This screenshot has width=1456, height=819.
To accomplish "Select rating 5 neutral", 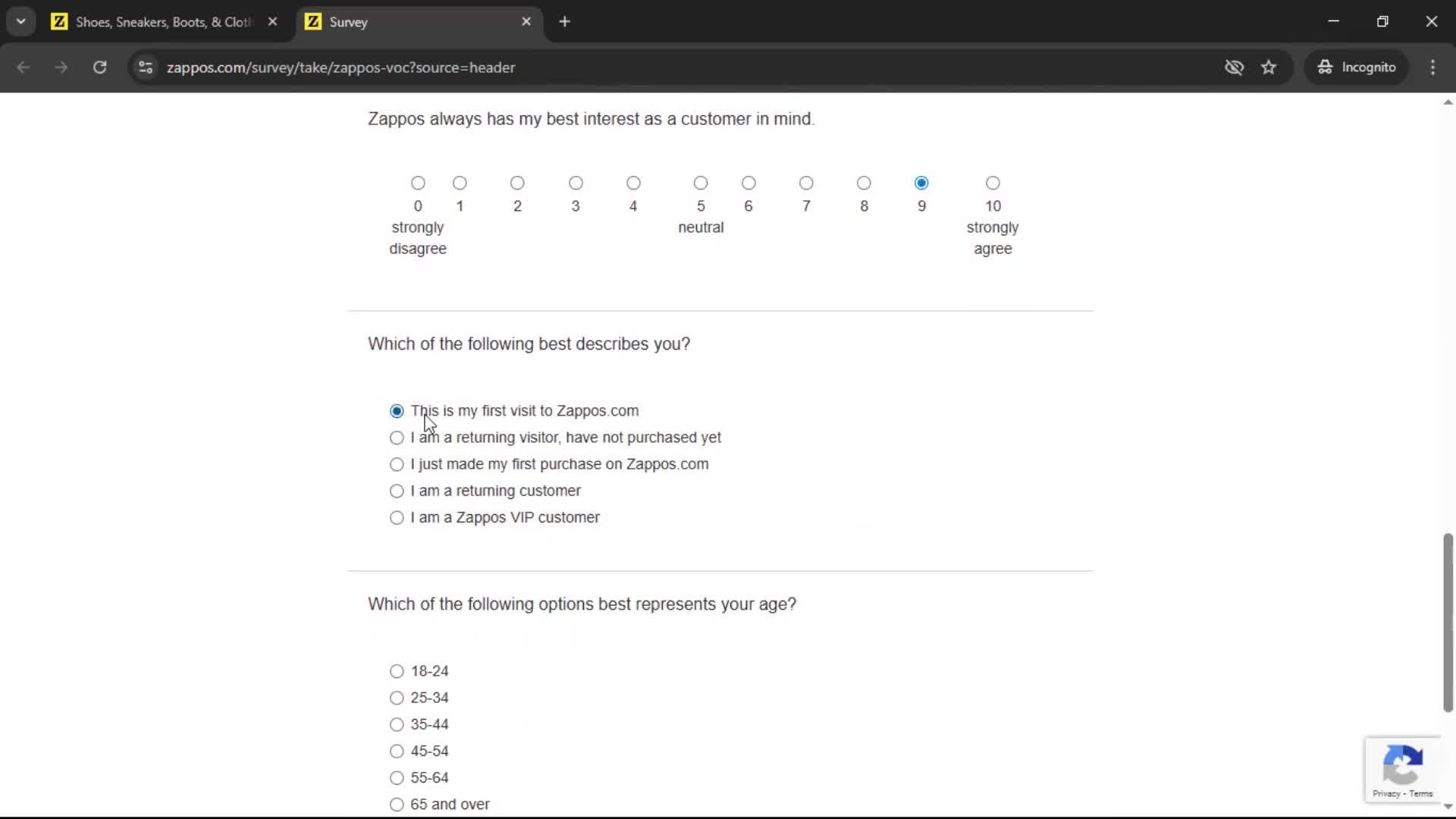I will click(x=701, y=183).
